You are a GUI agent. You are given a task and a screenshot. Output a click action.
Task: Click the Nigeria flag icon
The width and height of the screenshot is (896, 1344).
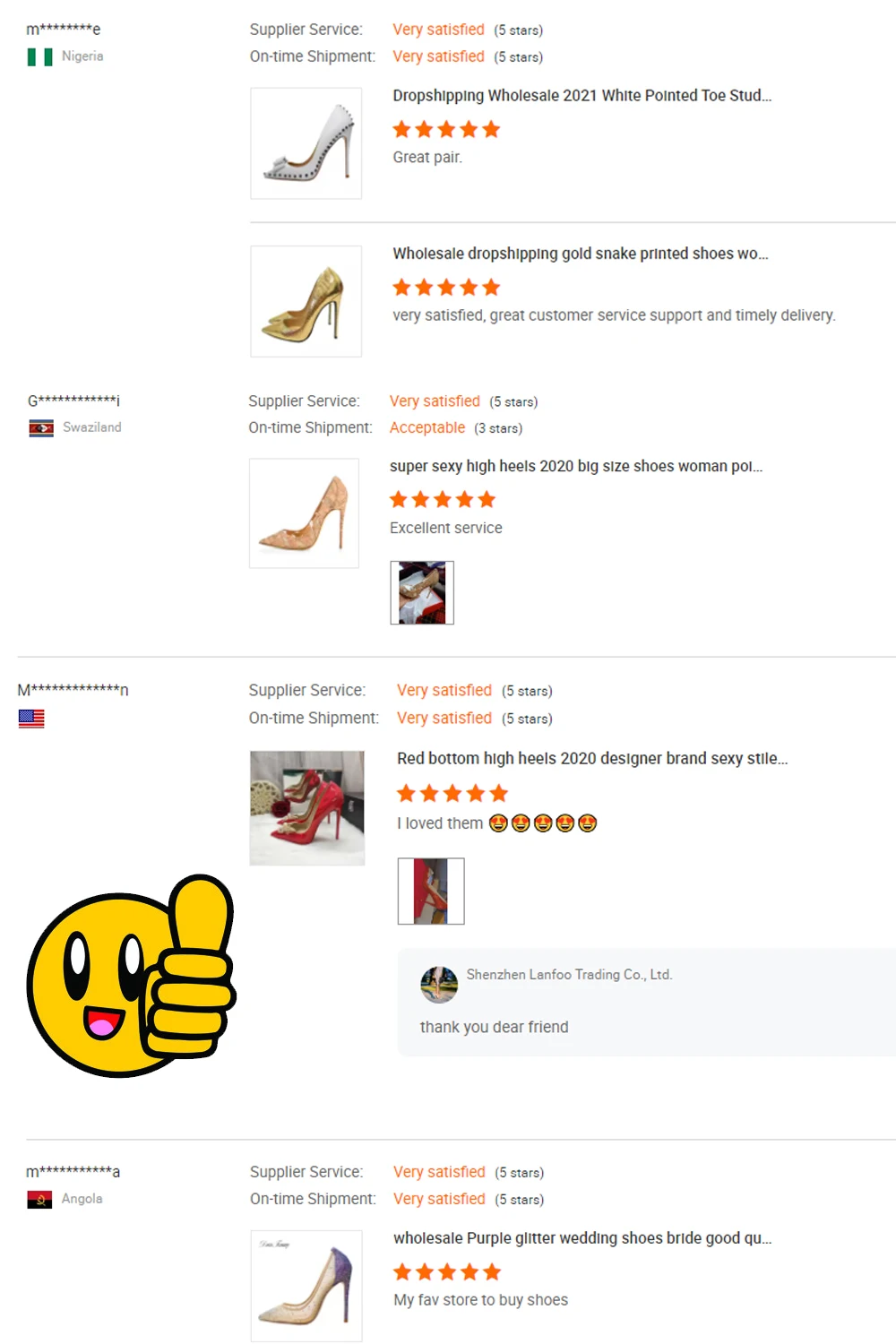pyautogui.click(x=39, y=57)
